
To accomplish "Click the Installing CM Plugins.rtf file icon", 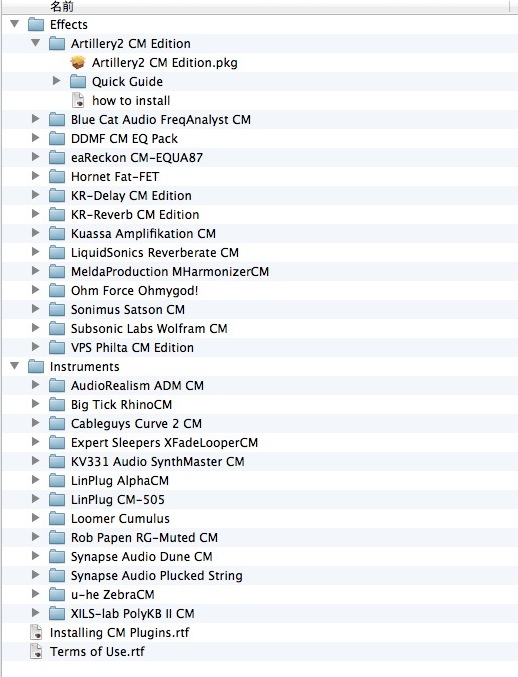I will [x=36, y=633].
